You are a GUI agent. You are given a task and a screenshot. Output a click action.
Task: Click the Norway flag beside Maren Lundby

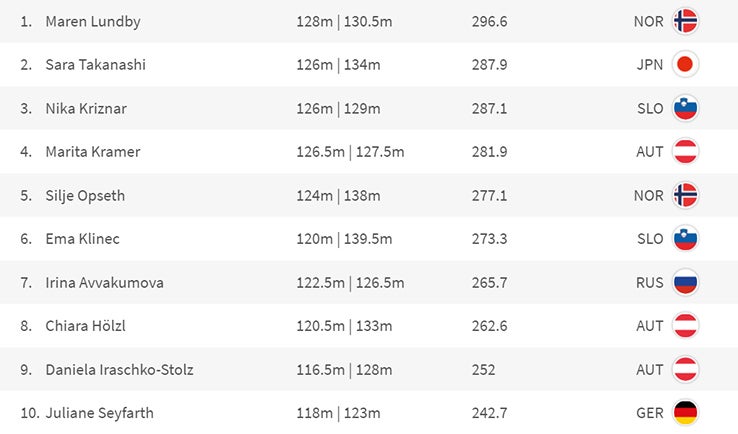pyautogui.click(x=685, y=21)
